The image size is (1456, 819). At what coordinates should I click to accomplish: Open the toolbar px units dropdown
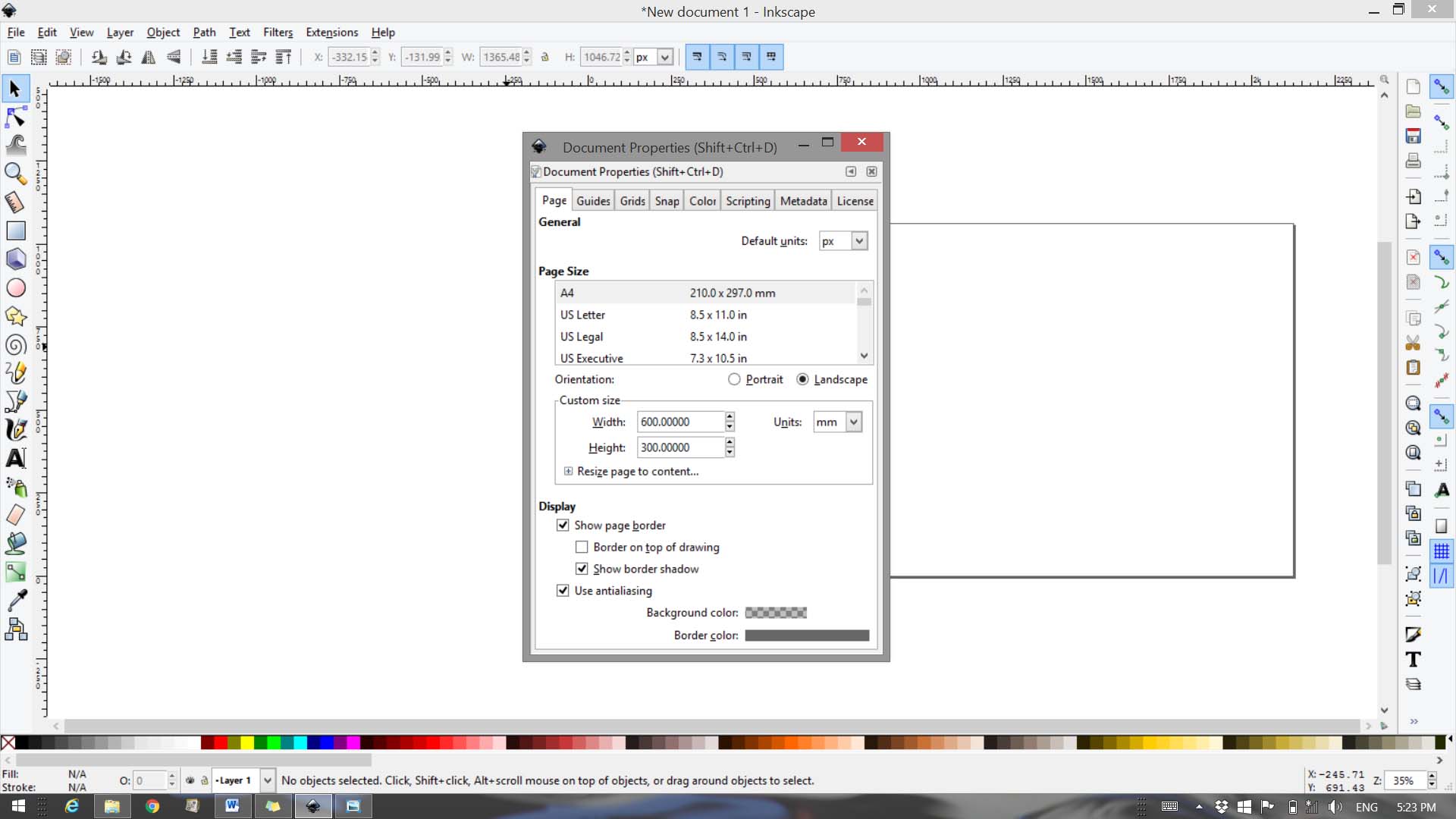point(654,57)
